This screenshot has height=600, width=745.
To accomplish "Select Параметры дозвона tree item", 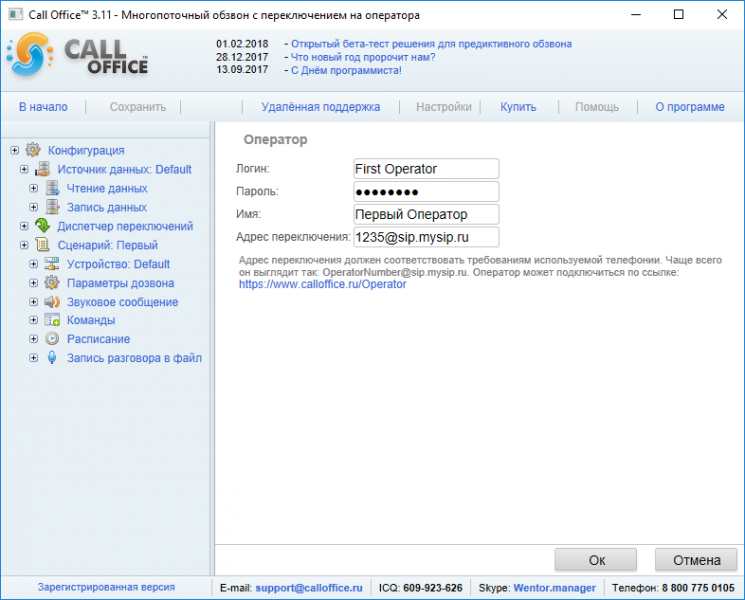I will tap(120, 283).
